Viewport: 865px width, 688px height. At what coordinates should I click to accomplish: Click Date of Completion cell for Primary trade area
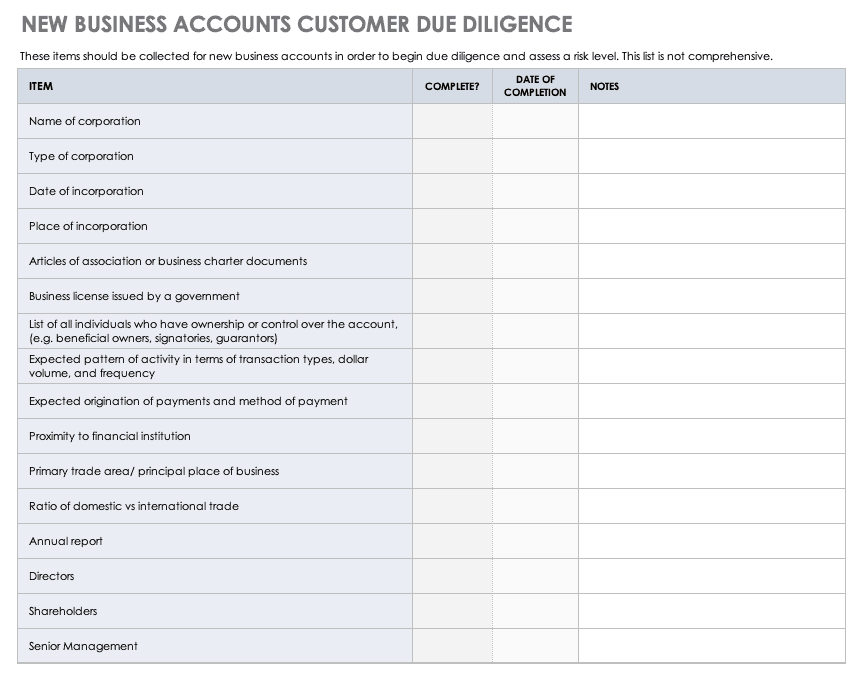(x=535, y=471)
